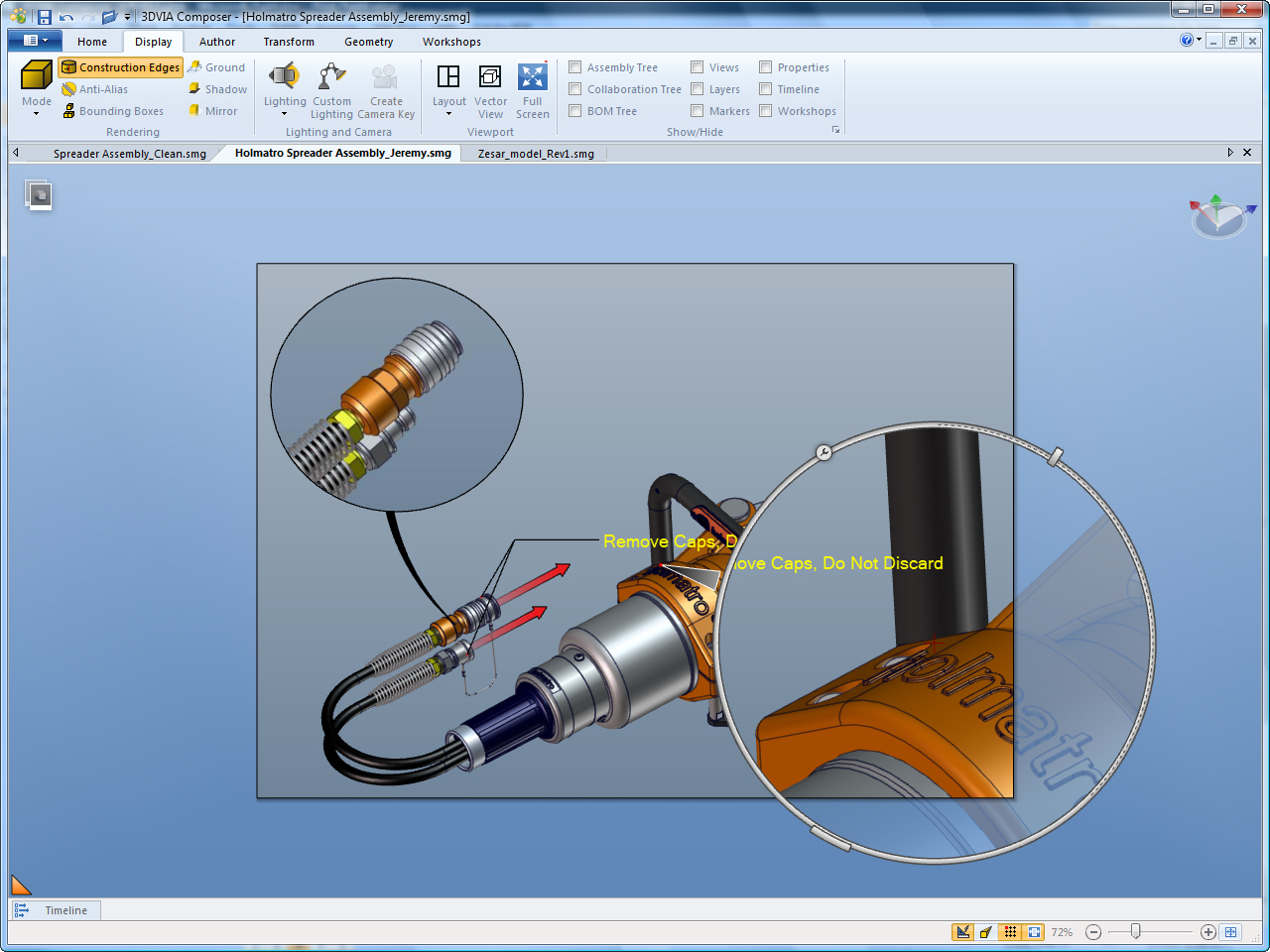Turn on Shadow rendering
This screenshot has height=952, width=1270.
(217, 89)
